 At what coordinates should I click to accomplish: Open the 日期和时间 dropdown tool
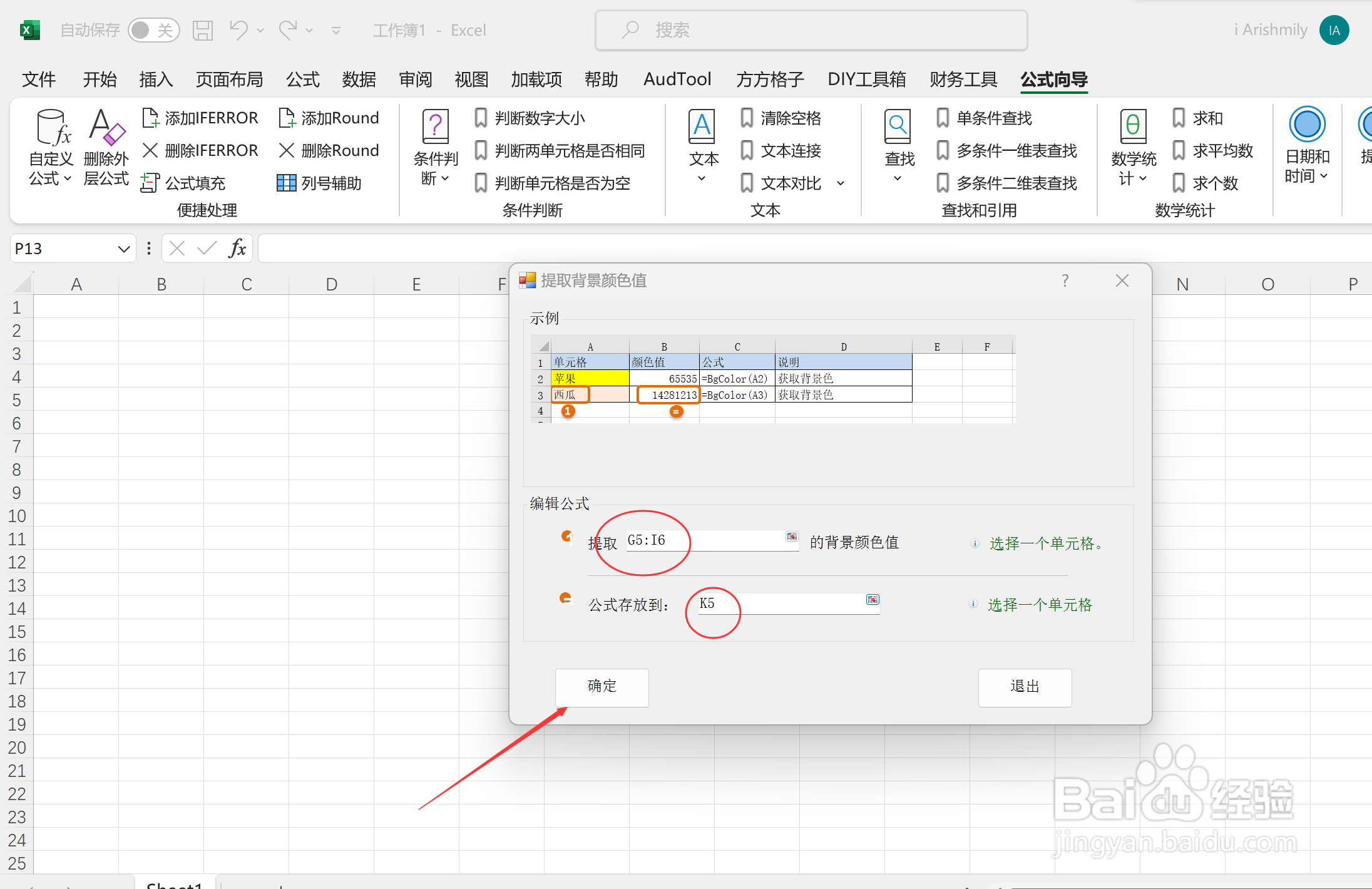[x=1307, y=146]
